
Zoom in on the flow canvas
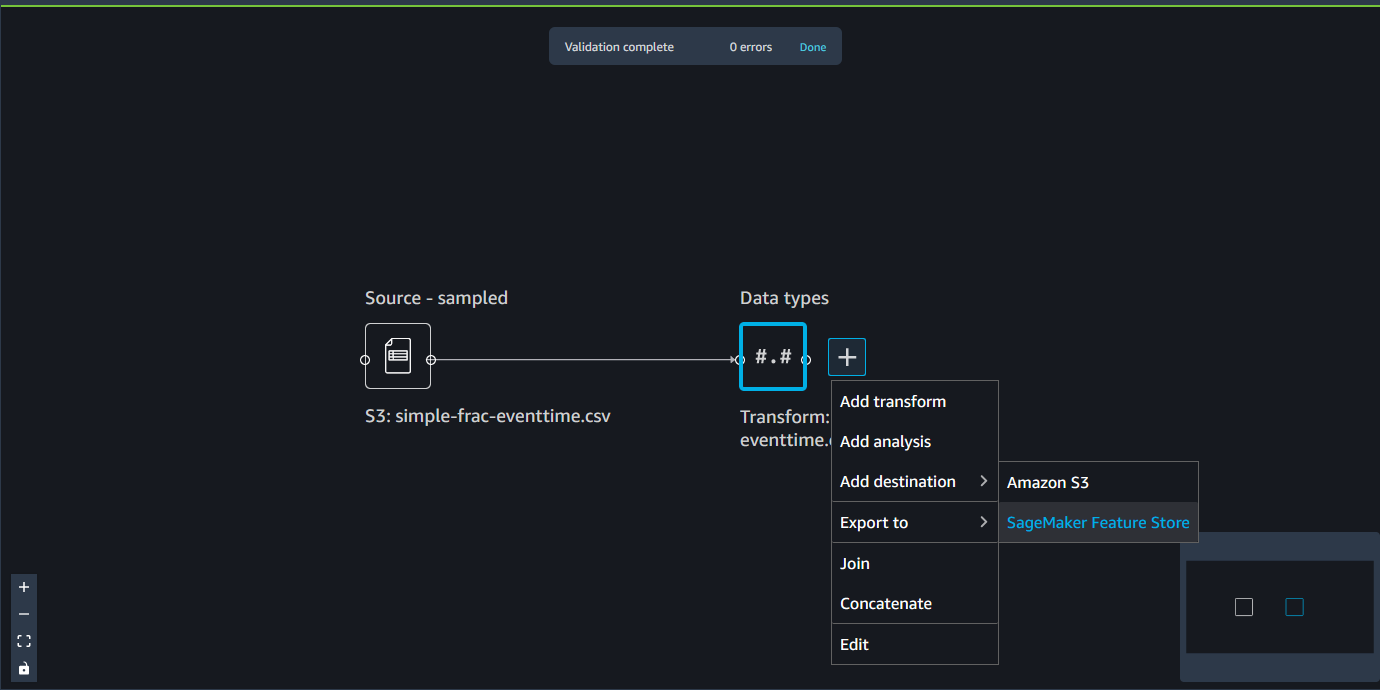23,587
